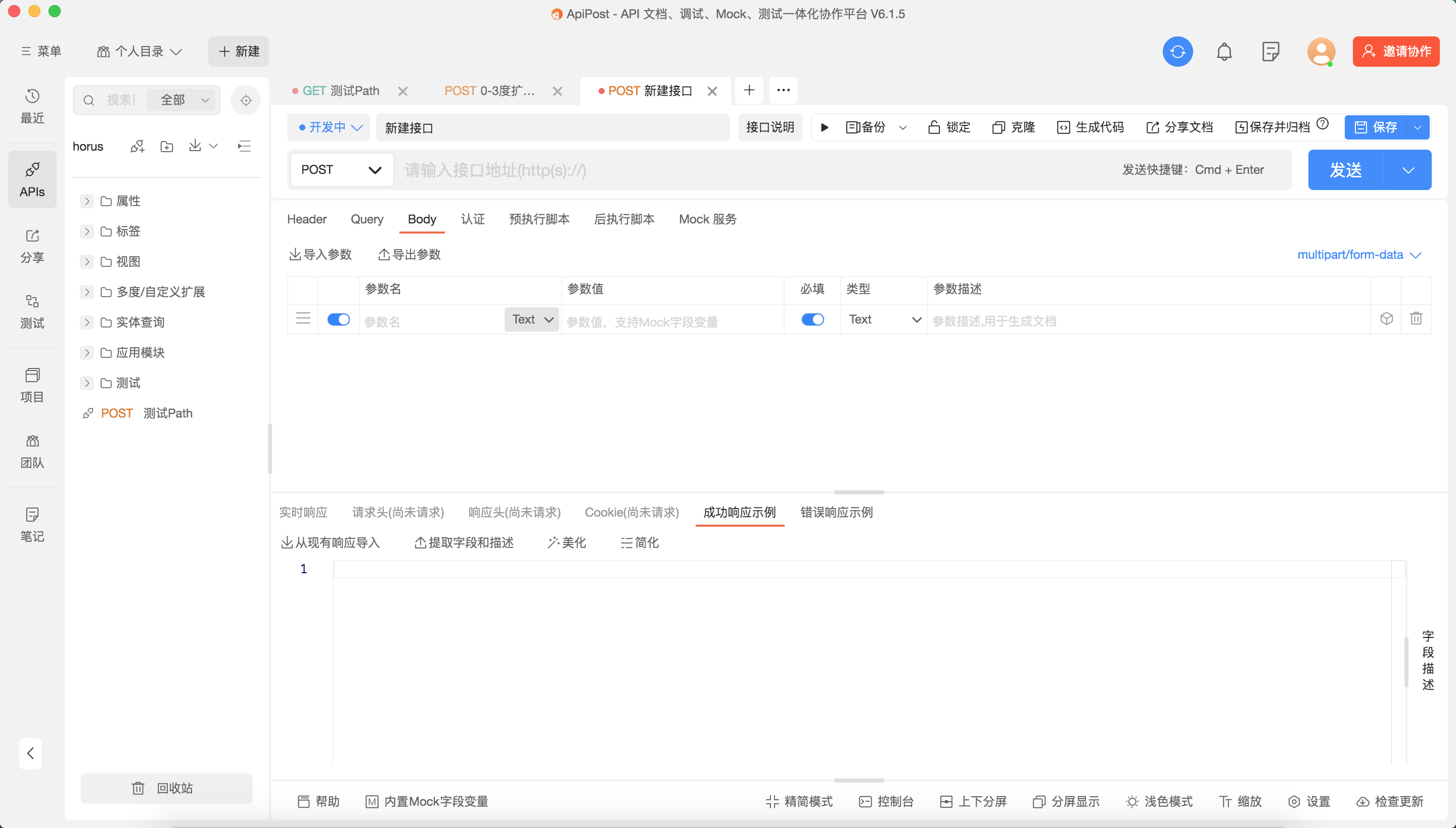Switch to the Header tab
Image resolution: width=1456 pixels, height=828 pixels.
(306, 219)
